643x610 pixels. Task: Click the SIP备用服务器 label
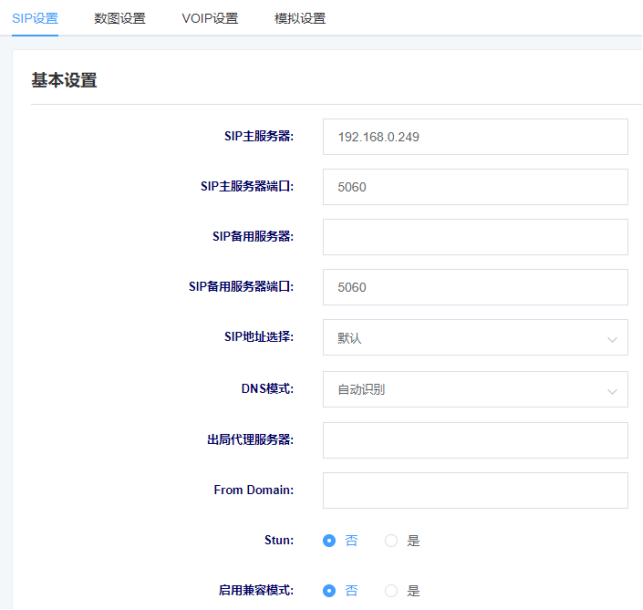[253, 236]
